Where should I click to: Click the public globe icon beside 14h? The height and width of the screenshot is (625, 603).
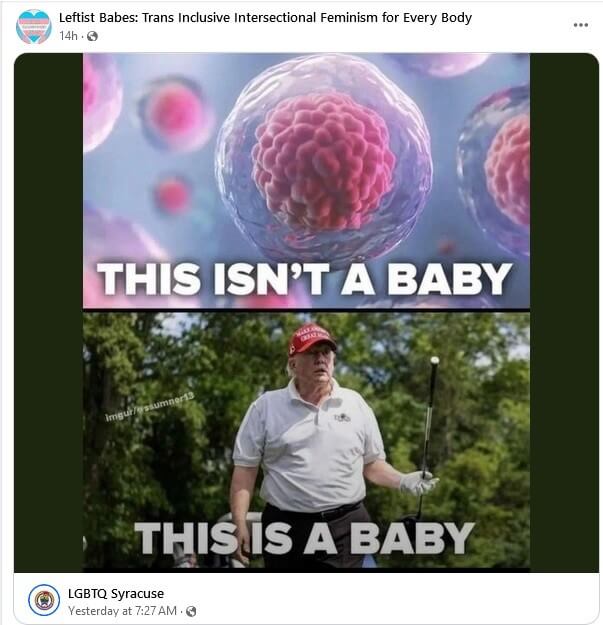pos(92,36)
